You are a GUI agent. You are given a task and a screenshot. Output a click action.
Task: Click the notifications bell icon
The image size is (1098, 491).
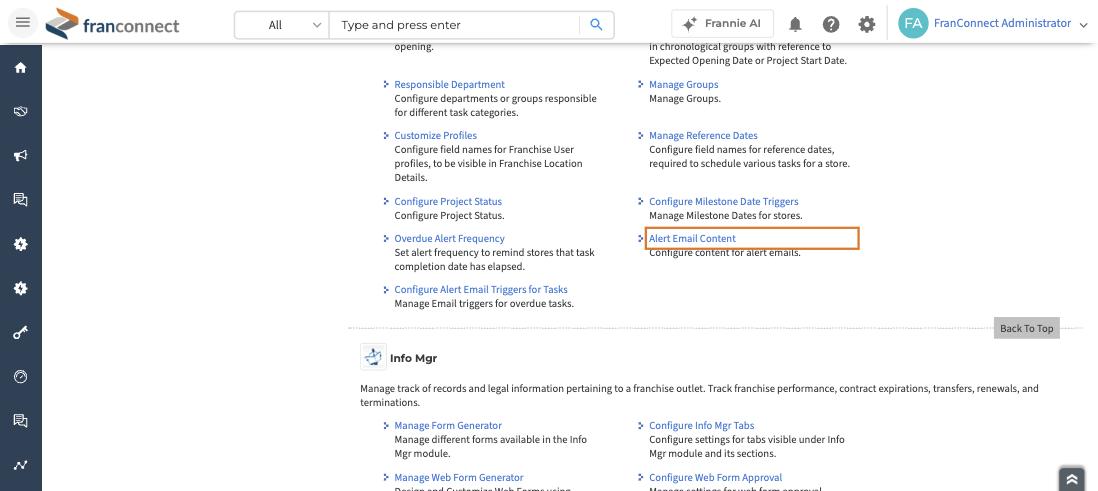click(795, 25)
